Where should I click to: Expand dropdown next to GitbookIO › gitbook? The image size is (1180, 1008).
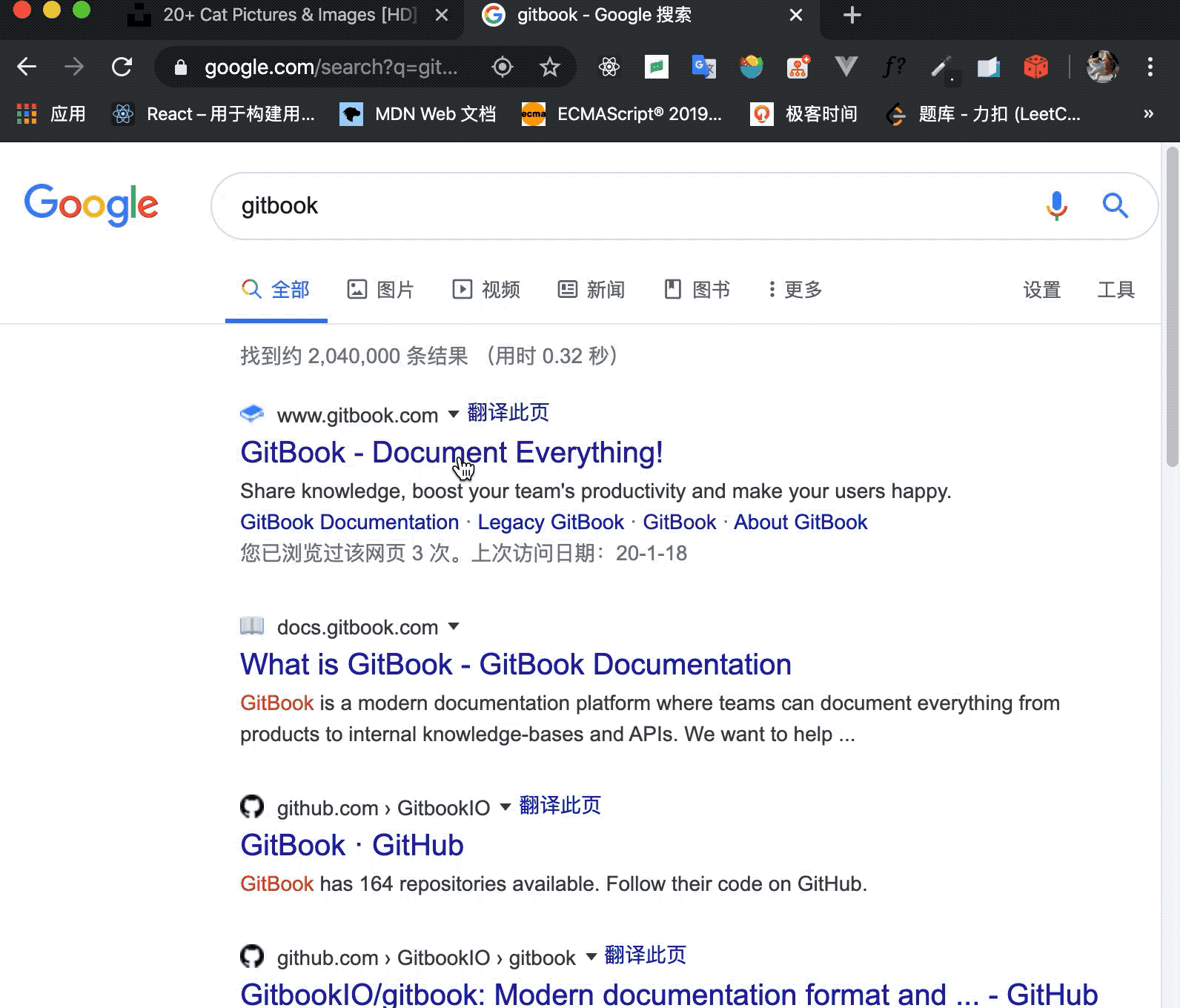point(591,956)
